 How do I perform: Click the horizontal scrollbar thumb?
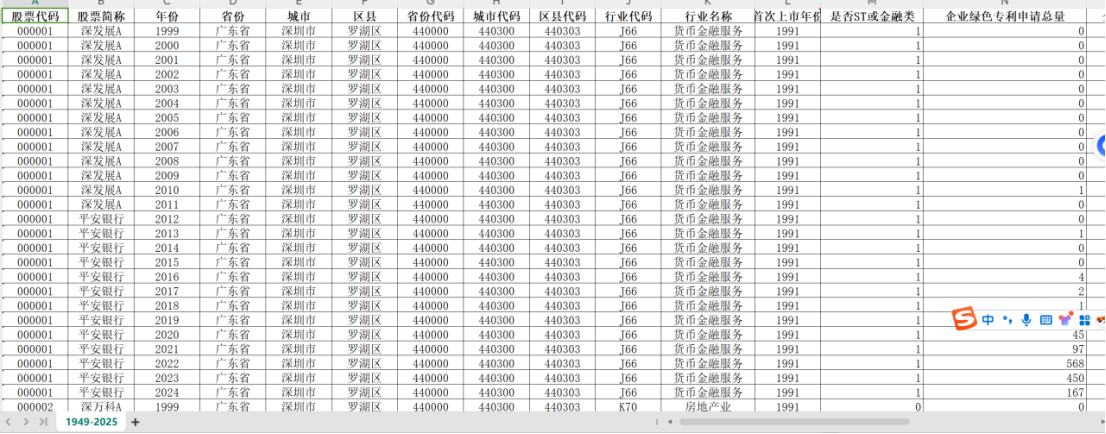794,422
